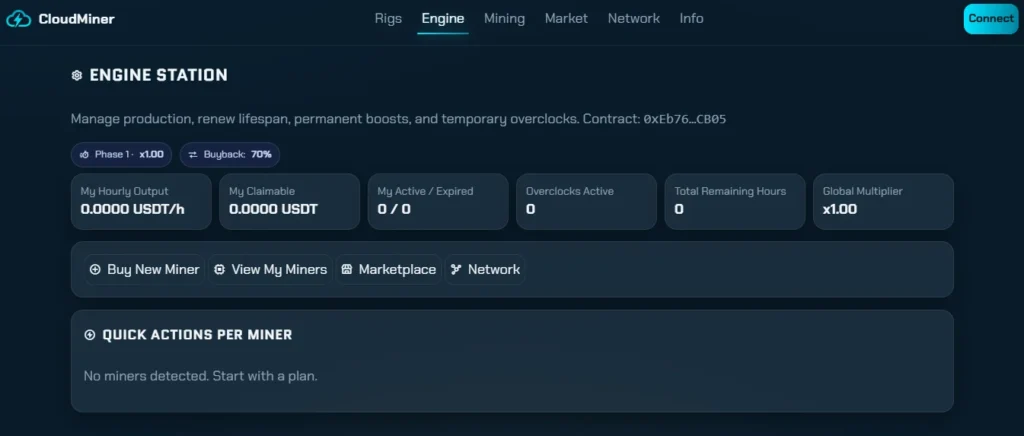Click the Global Multiplier x1.00 card
The width and height of the screenshot is (1024, 436).
pyautogui.click(x=883, y=202)
